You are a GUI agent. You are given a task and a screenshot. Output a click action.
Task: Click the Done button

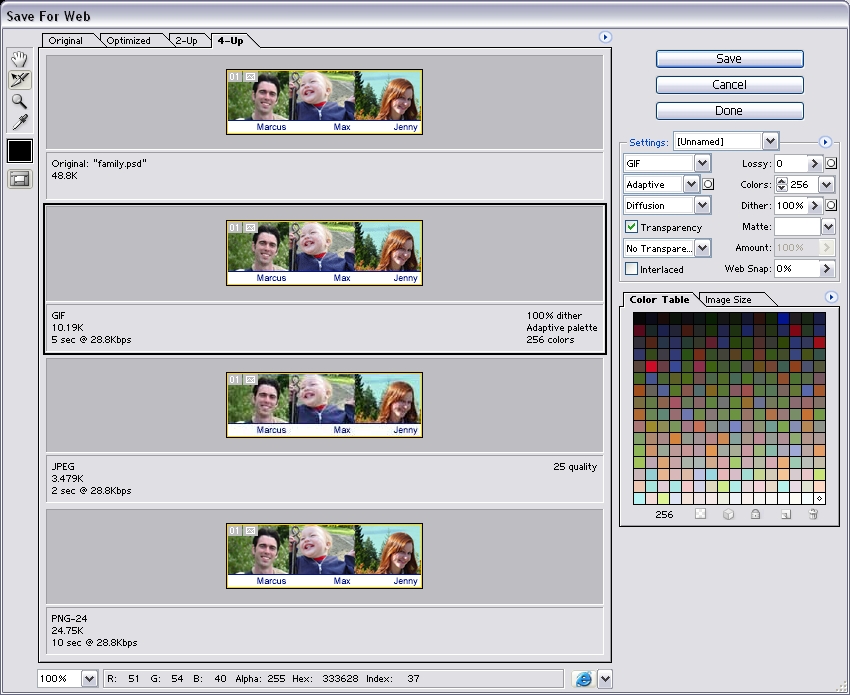729,111
